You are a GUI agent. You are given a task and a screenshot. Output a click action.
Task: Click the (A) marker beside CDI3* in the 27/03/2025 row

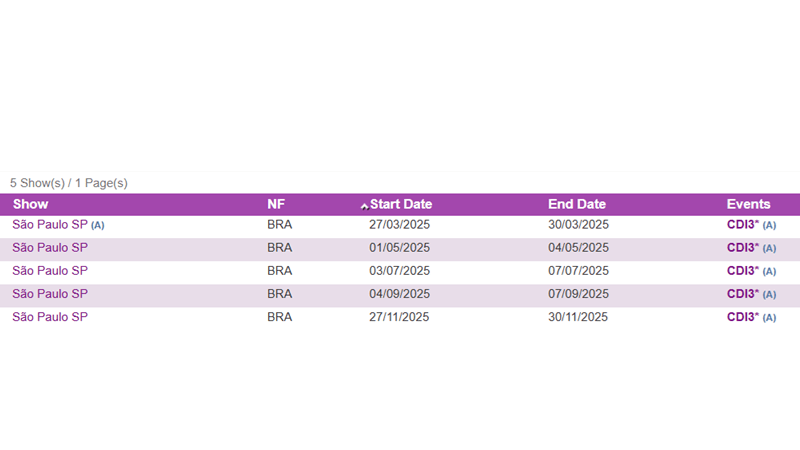[x=769, y=225]
